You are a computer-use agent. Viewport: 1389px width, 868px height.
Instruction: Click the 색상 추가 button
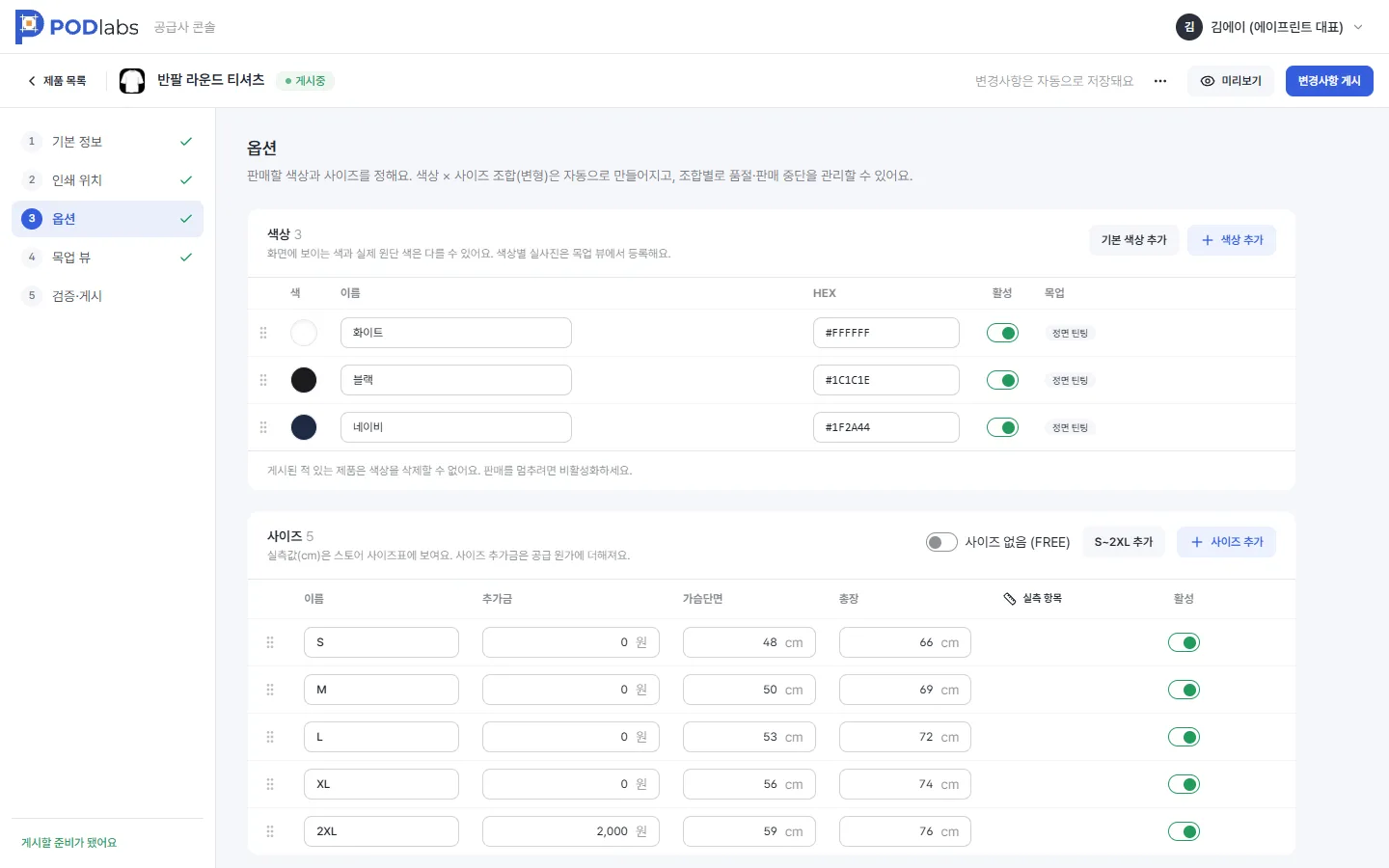point(1232,240)
